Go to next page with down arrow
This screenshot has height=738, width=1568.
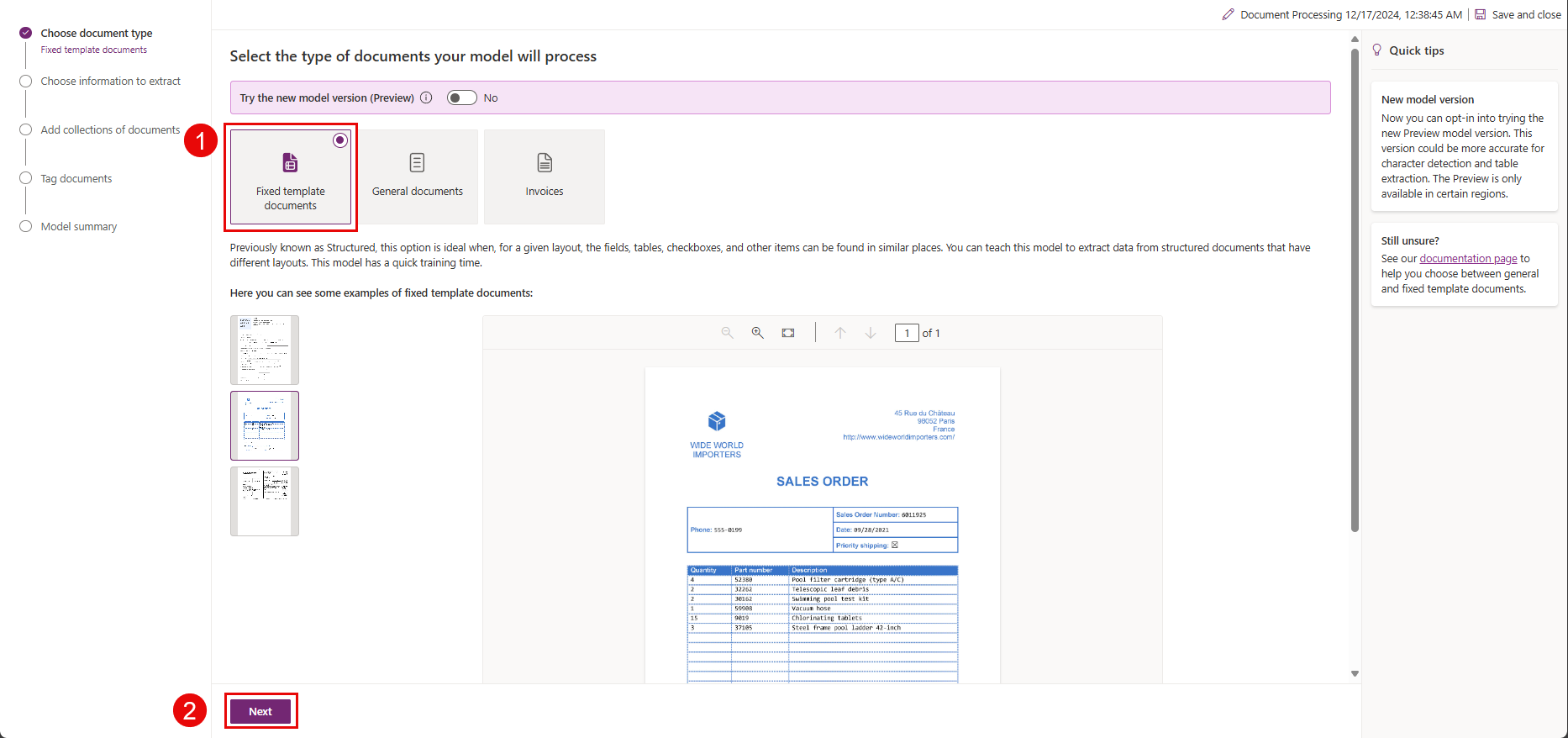871,333
